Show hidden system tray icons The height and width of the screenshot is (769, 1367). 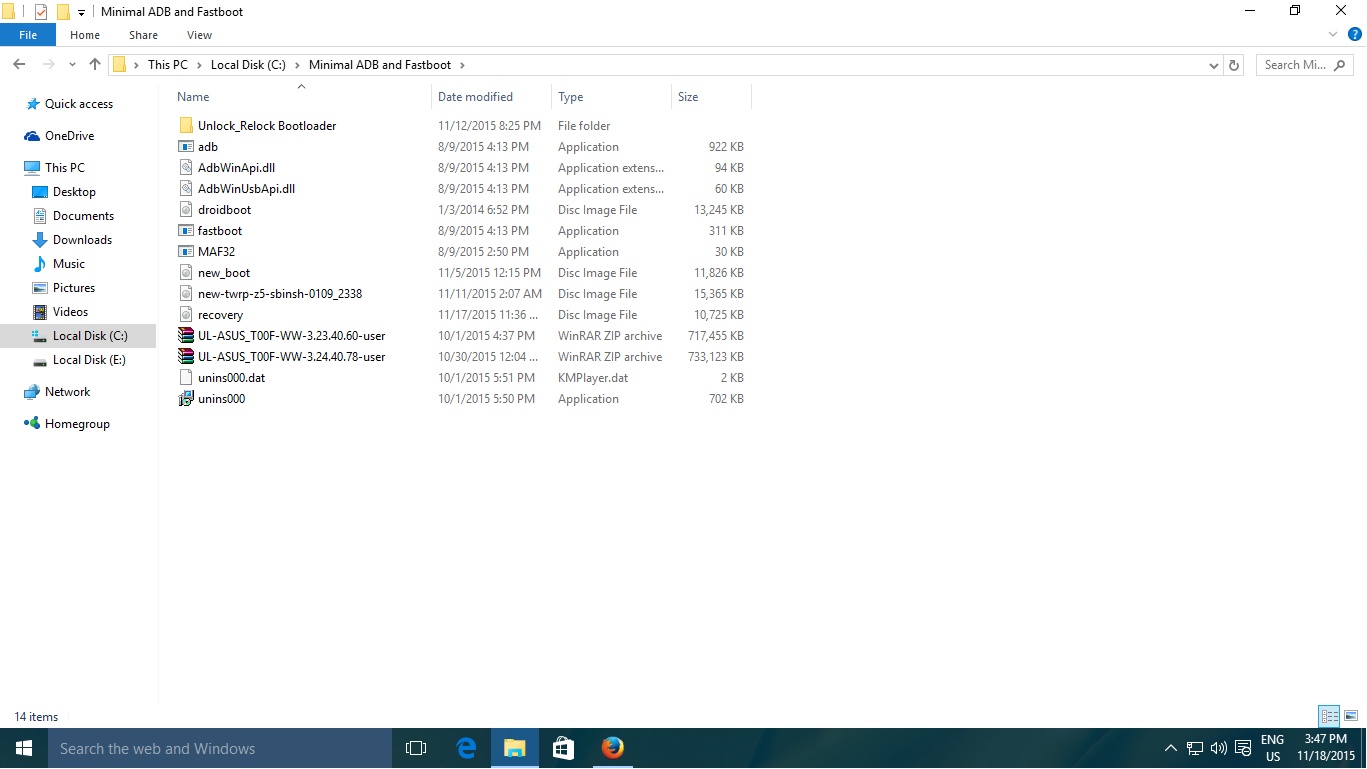click(x=1171, y=748)
